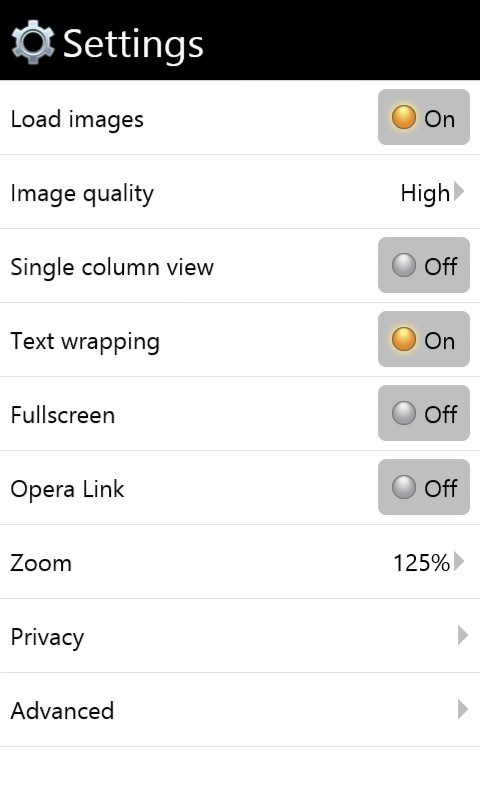Click the orange indicator beside Text wrapping
This screenshot has width=480, height=800.
point(403,339)
